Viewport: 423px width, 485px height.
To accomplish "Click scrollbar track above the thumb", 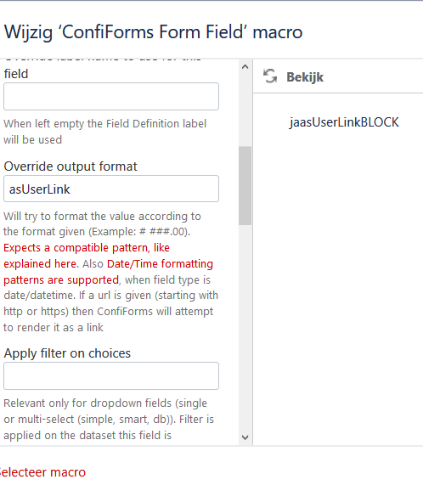I will 245,110.
